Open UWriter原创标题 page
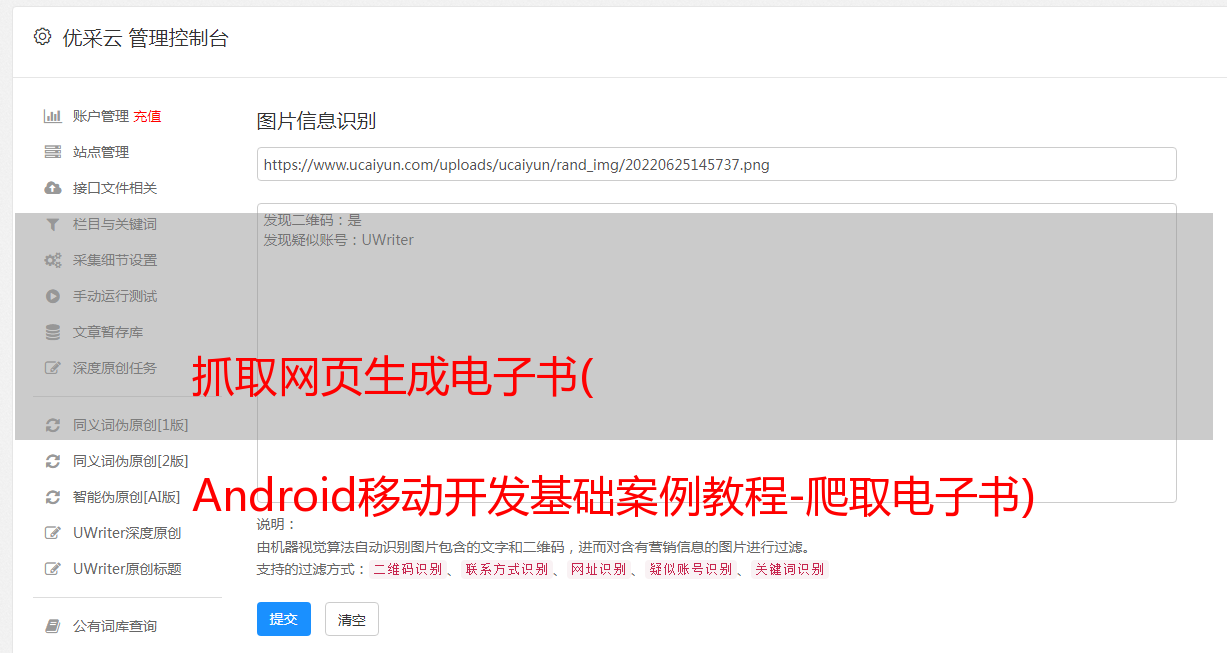 [127, 569]
